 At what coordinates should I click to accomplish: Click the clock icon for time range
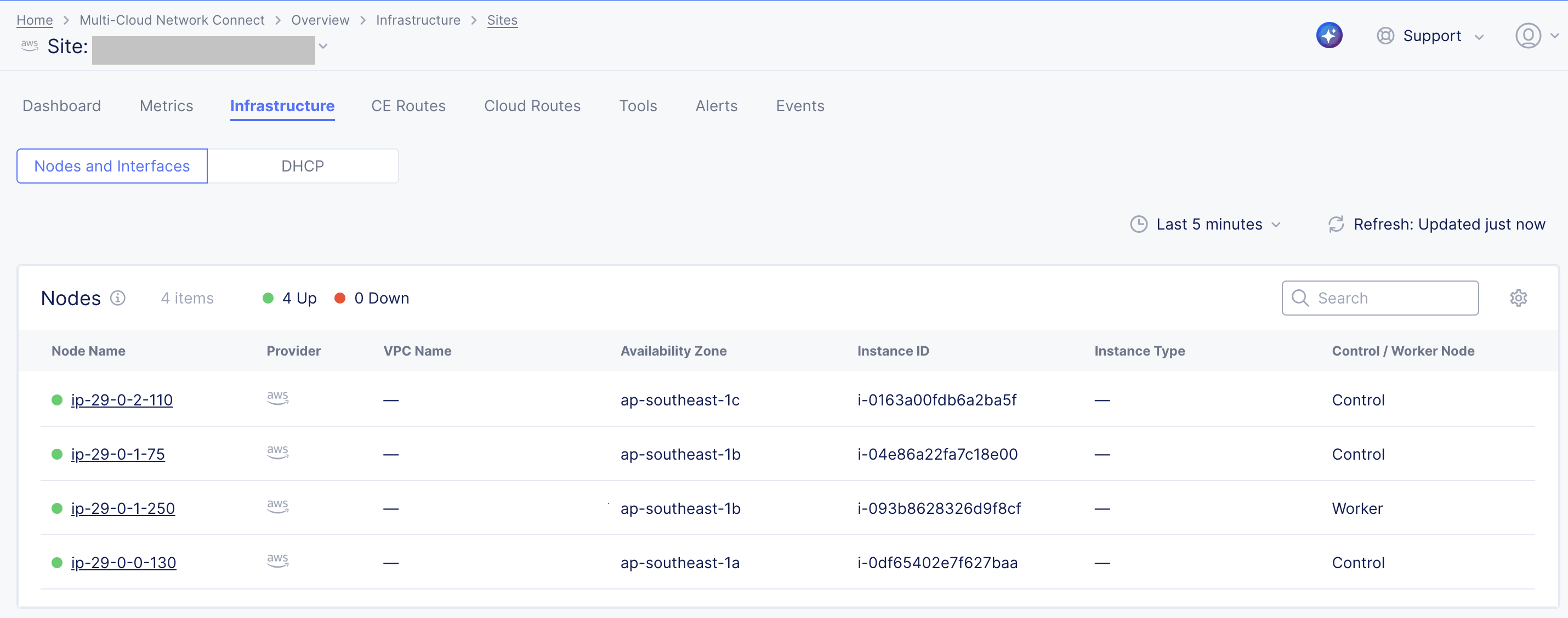point(1138,225)
